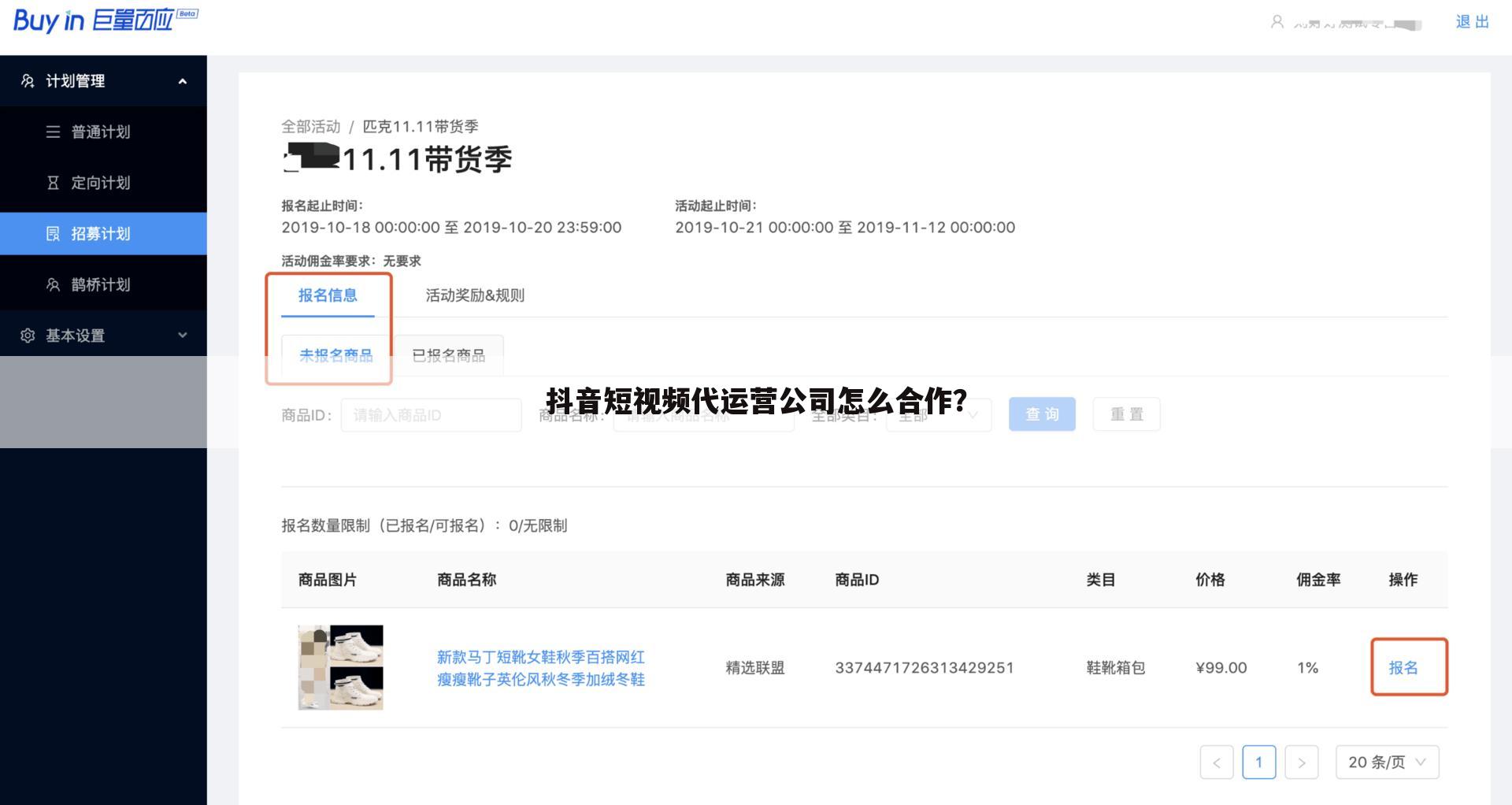Screen dimensions: 1512x805
Task: Click the ¥99.00 price cell
Action: tap(1221, 668)
